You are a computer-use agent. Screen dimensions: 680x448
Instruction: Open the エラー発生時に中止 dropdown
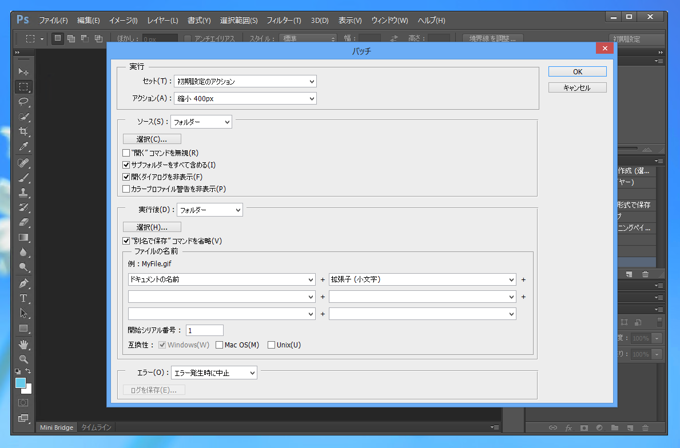[x=214, y=373]
